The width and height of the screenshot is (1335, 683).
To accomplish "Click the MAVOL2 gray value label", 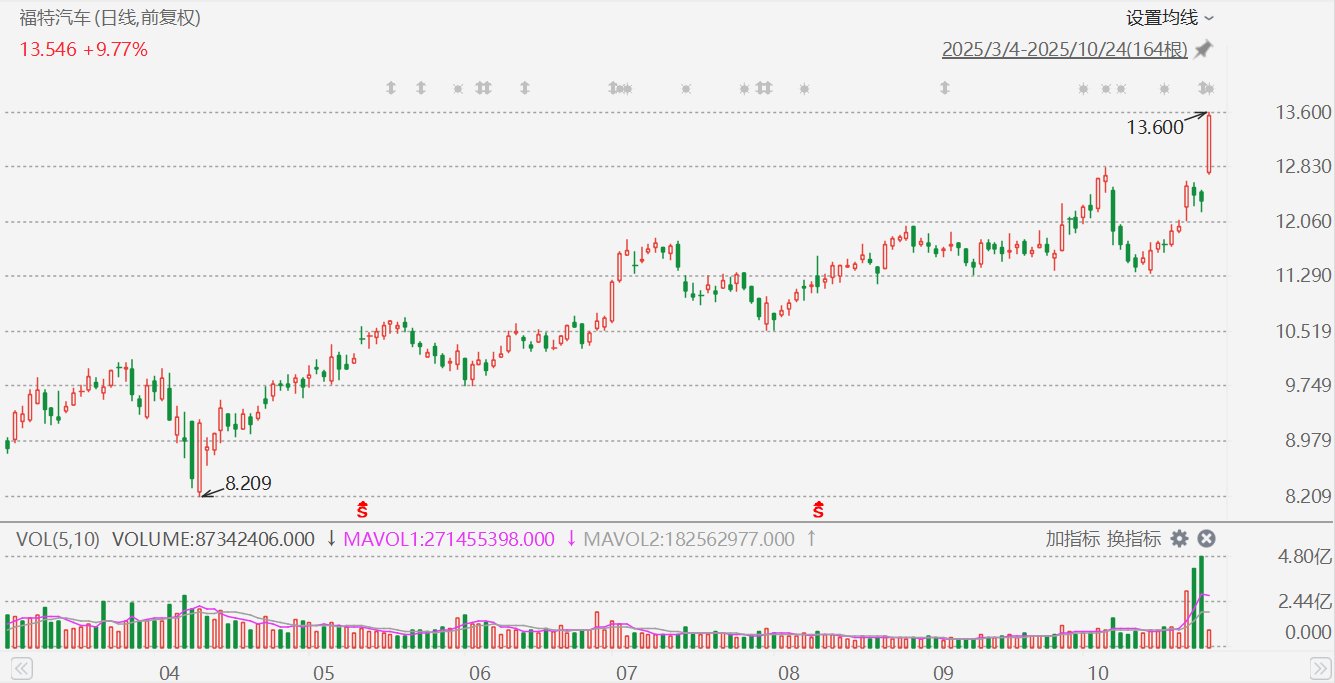I will (688, 539).
